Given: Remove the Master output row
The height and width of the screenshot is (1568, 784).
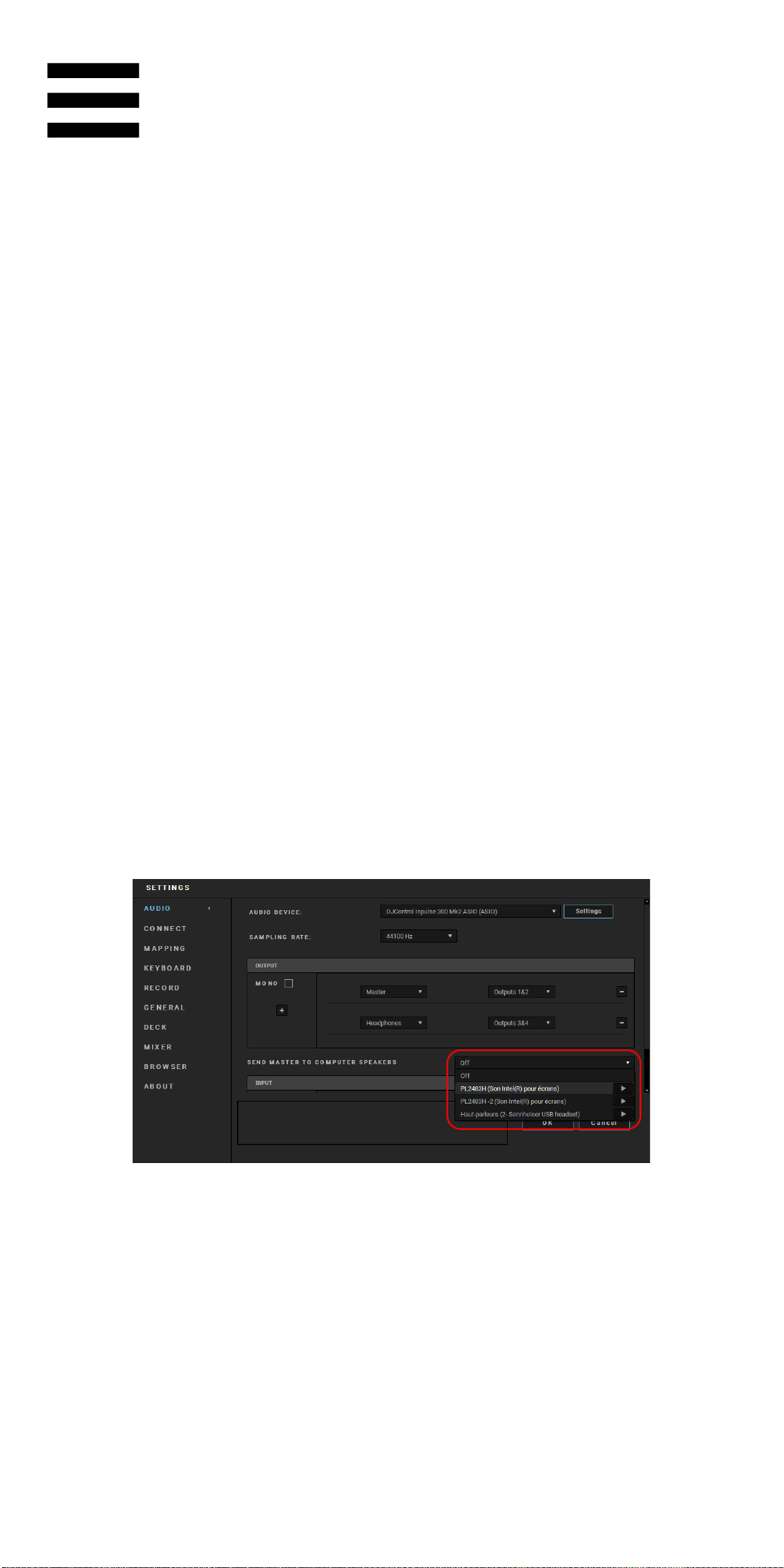Looking at the screenshot, I should pos(622,992).
